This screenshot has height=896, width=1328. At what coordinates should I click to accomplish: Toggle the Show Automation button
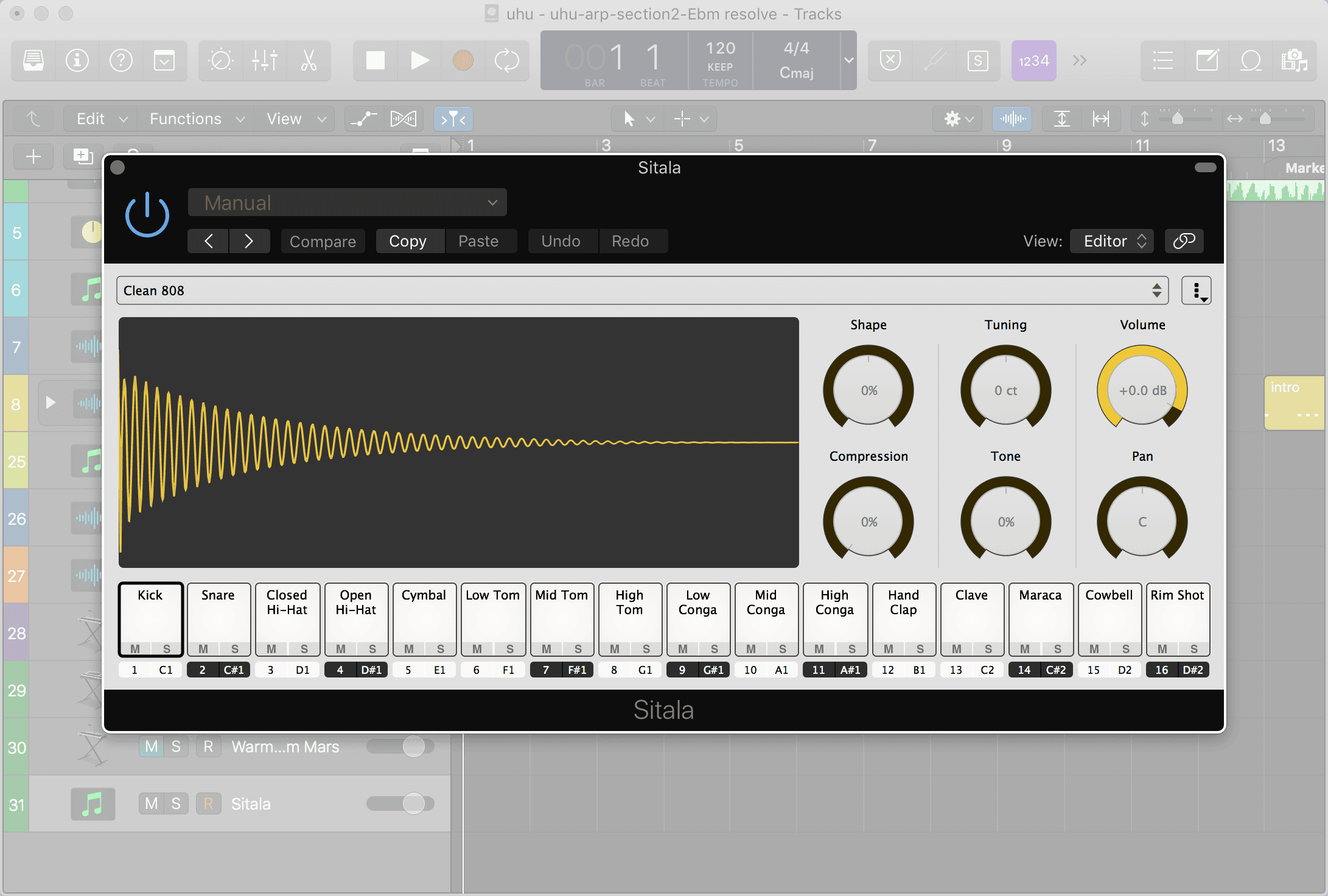pyautogui.click(x=363, y=119)
